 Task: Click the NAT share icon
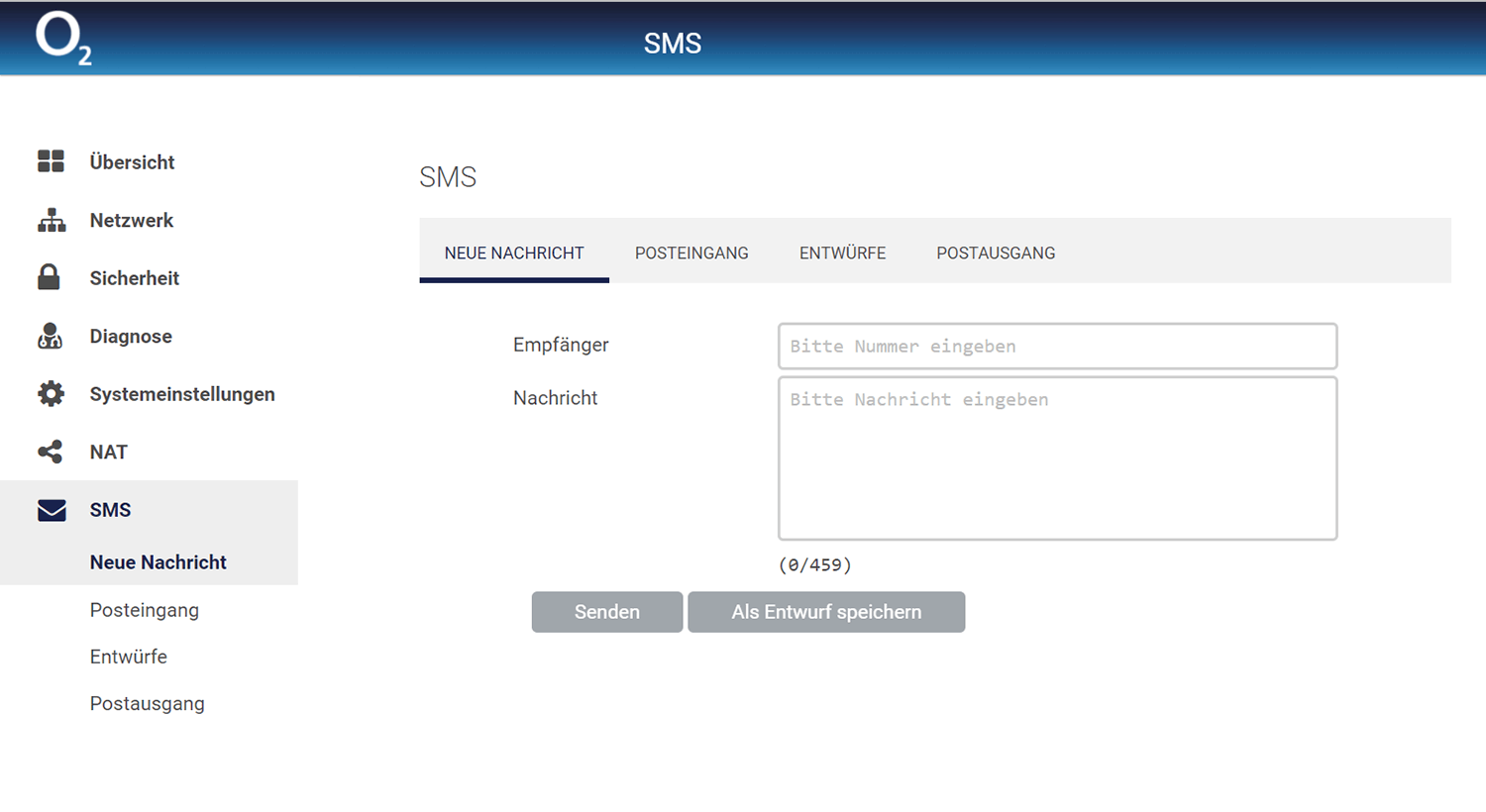coord(50,452)
